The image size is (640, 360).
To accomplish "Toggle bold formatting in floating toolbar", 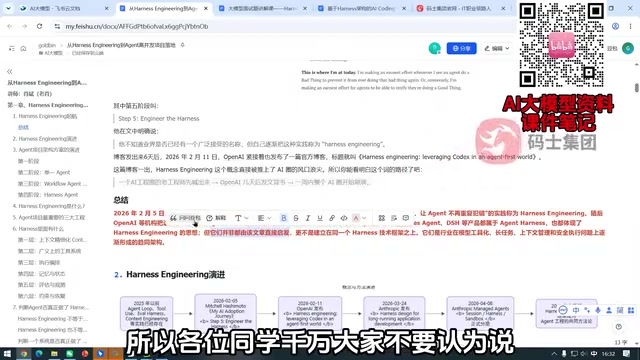I will pyautogui.click(x=284, y=218).
